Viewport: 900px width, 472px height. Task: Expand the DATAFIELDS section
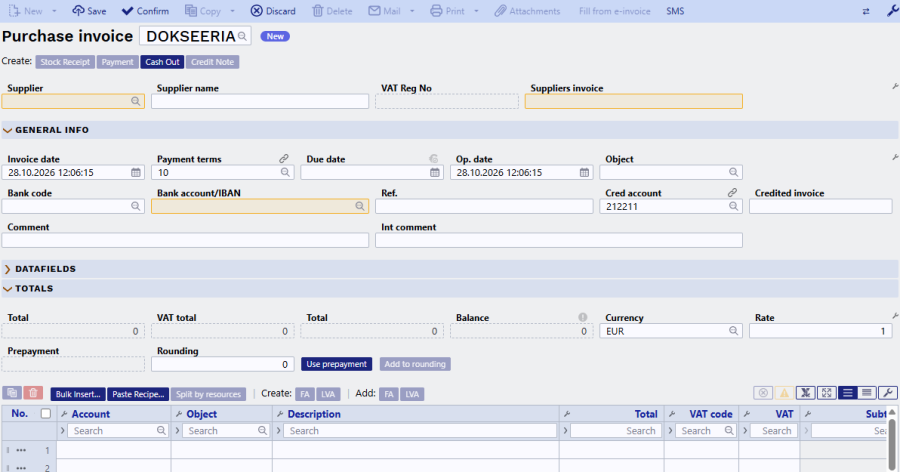(x=7, y=269)
